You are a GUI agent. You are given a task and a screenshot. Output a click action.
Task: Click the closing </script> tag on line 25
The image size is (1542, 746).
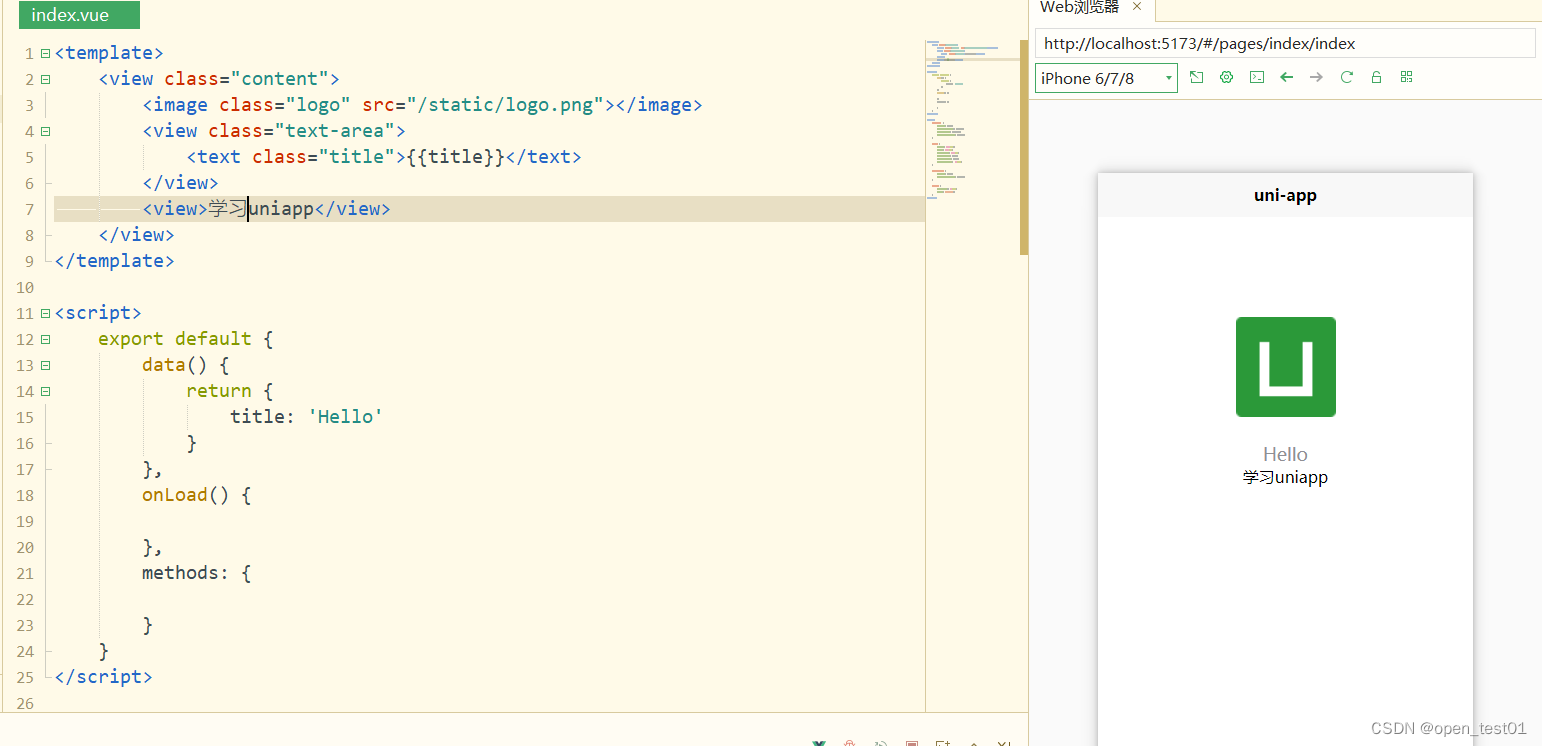(103, 677)
